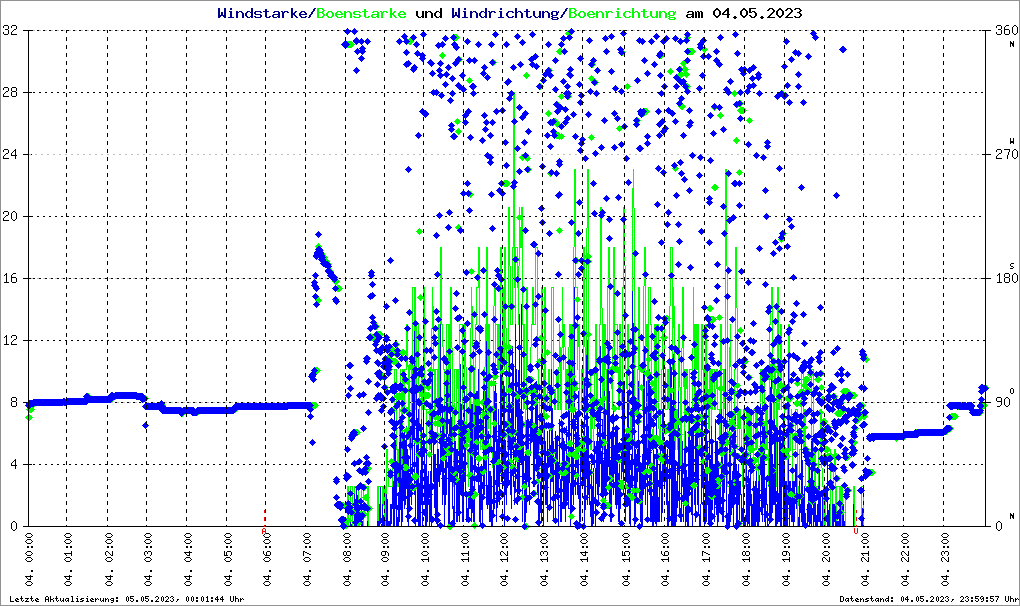Click the blue 'Windrichtung' title word

(x=507, y=13)
